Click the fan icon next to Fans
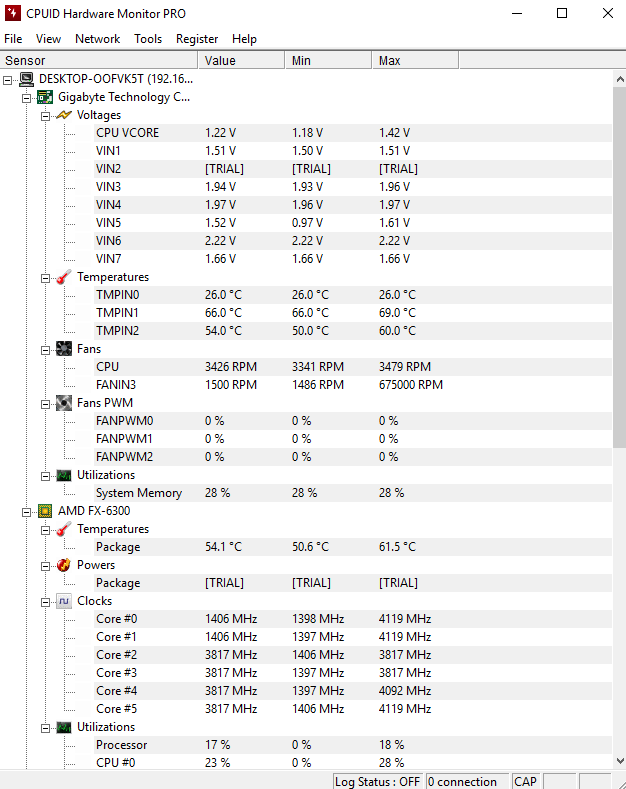626x789 pixels. (x=64, y=349)
